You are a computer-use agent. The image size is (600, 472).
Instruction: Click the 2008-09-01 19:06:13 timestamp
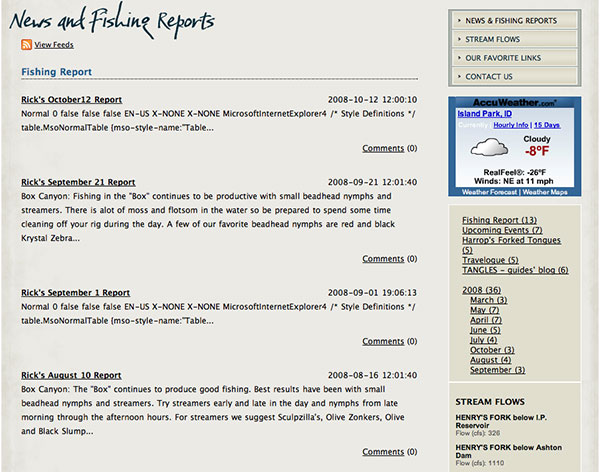click(372, 293)
